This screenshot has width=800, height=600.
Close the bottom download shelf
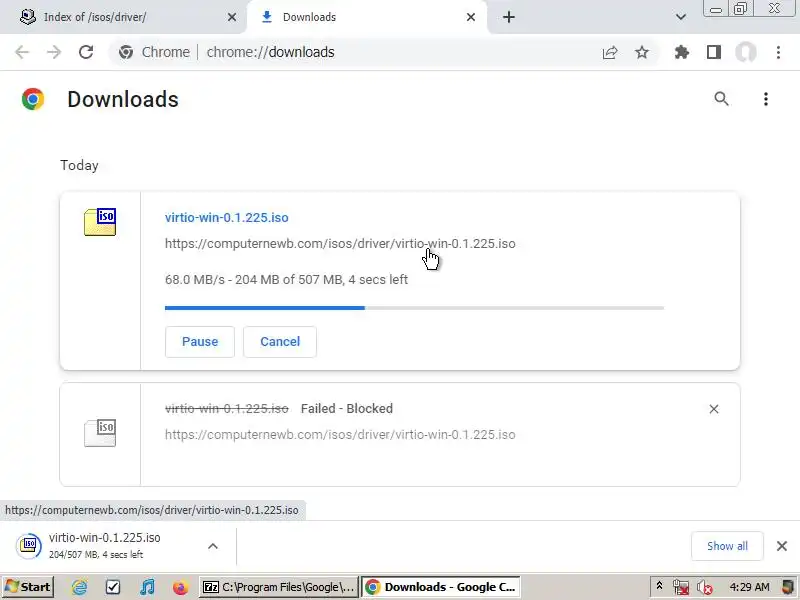782,546
